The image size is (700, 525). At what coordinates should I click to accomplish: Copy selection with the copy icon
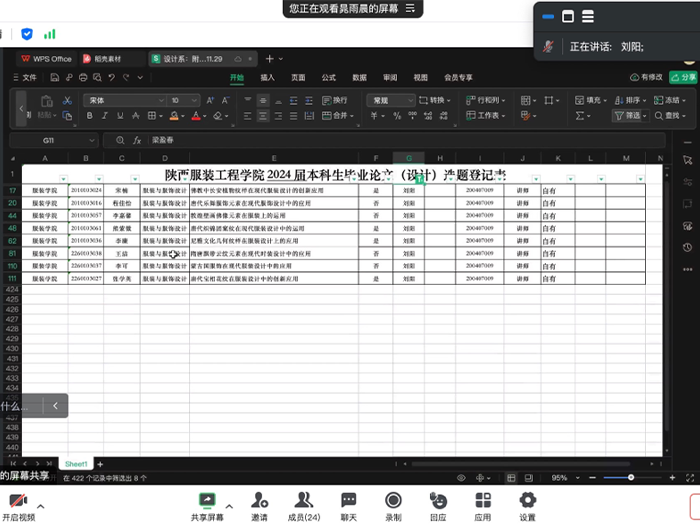click(67, 116)
